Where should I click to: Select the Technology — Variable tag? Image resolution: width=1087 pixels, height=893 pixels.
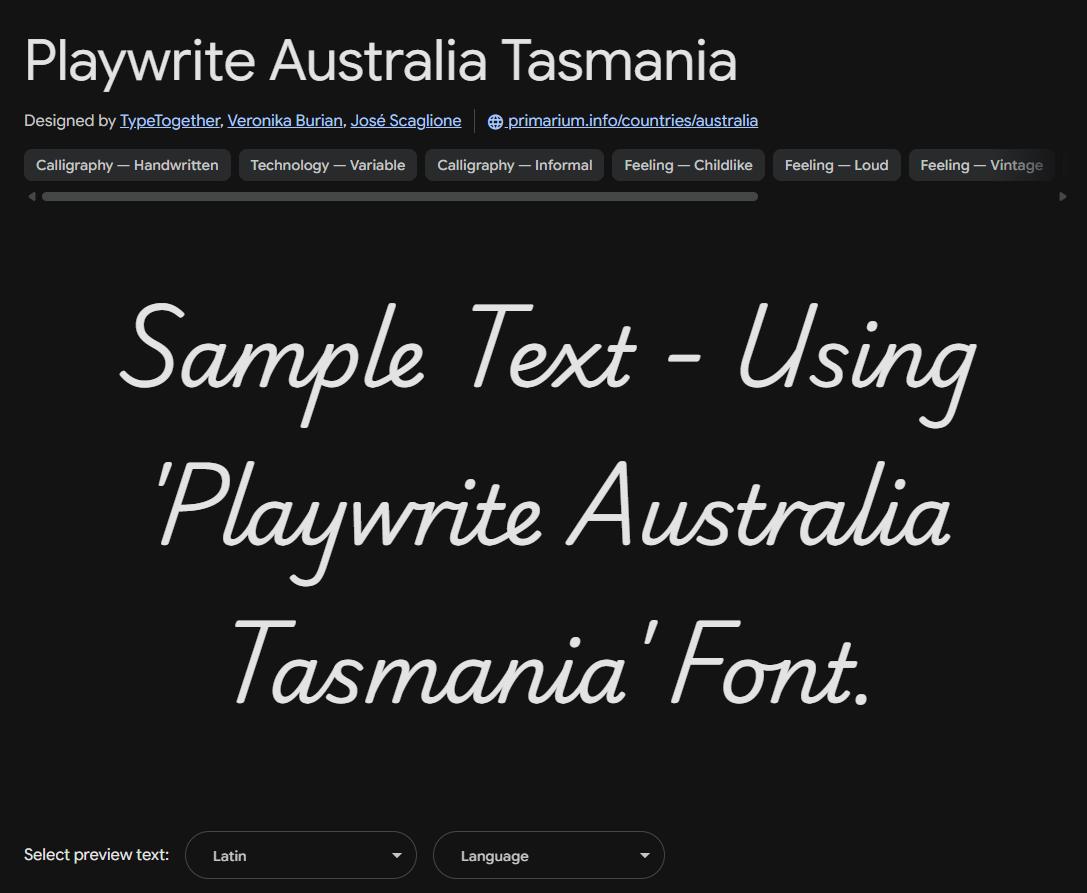coord(328,165)
